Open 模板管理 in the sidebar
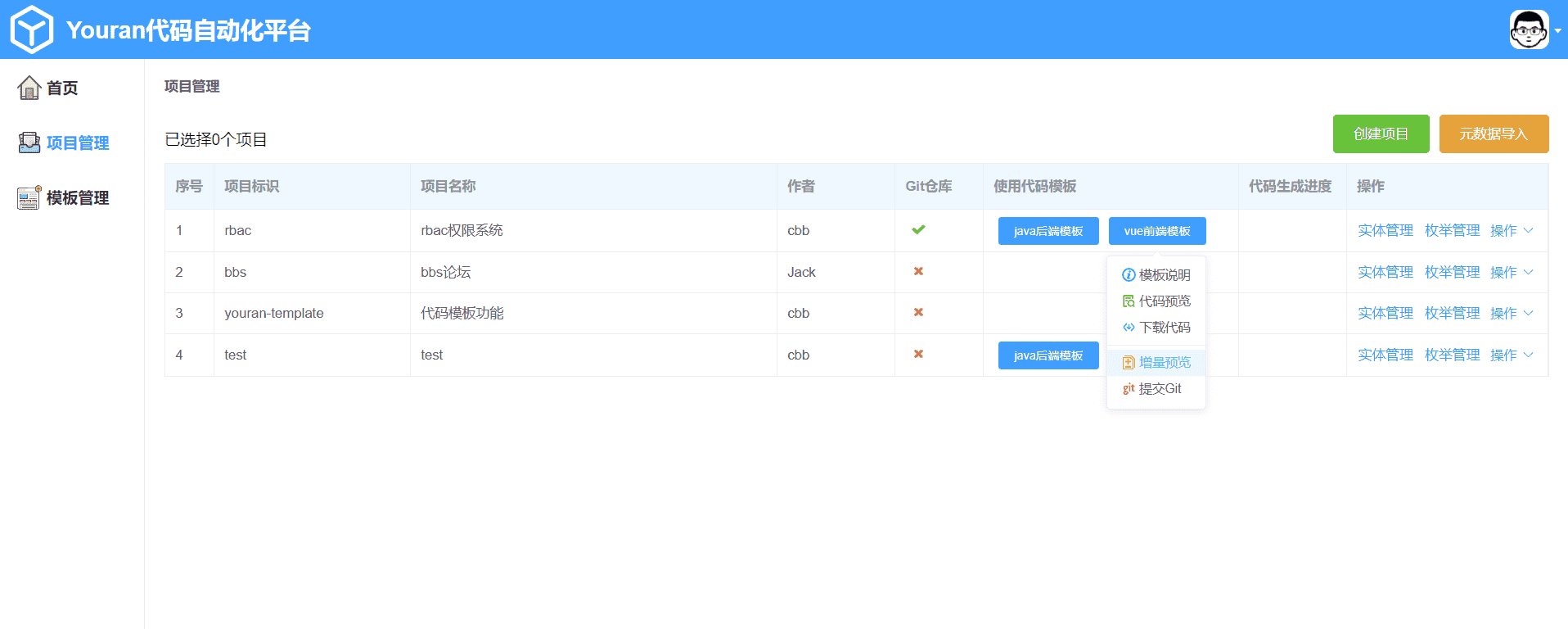The height and width of the screenshot is (629, 1568). point(78,197)
